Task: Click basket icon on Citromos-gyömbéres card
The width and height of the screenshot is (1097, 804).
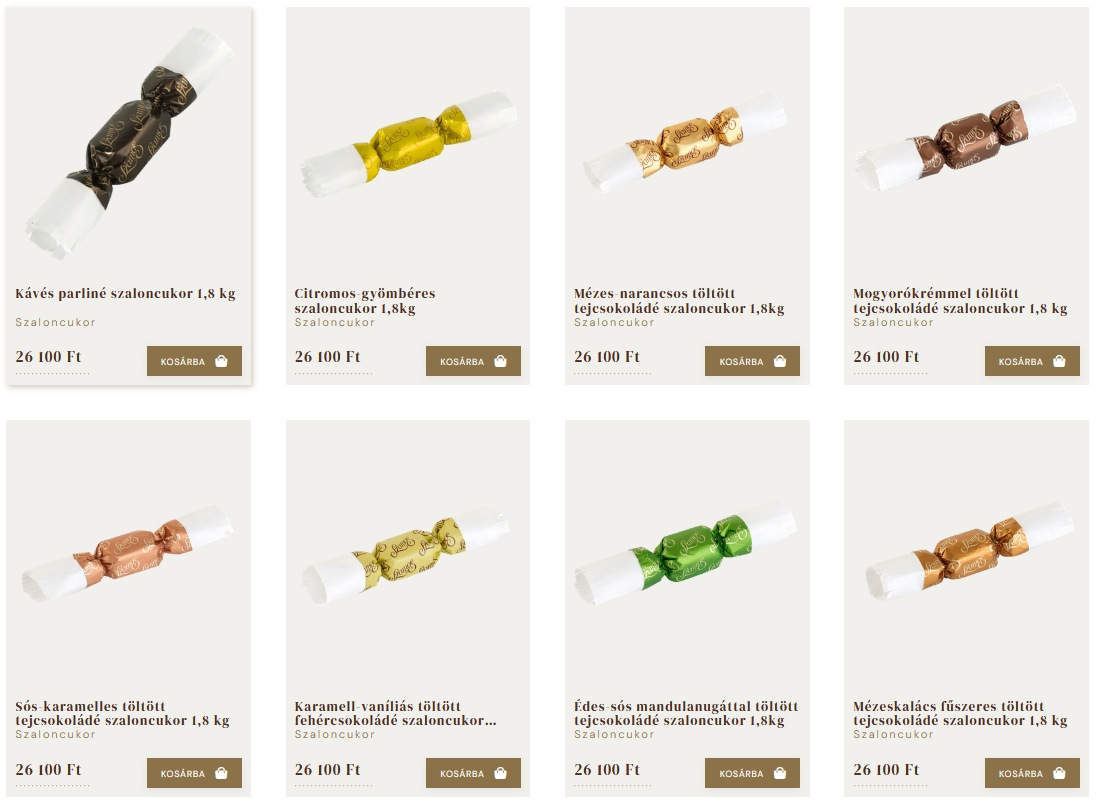Action: coord(500,361)
